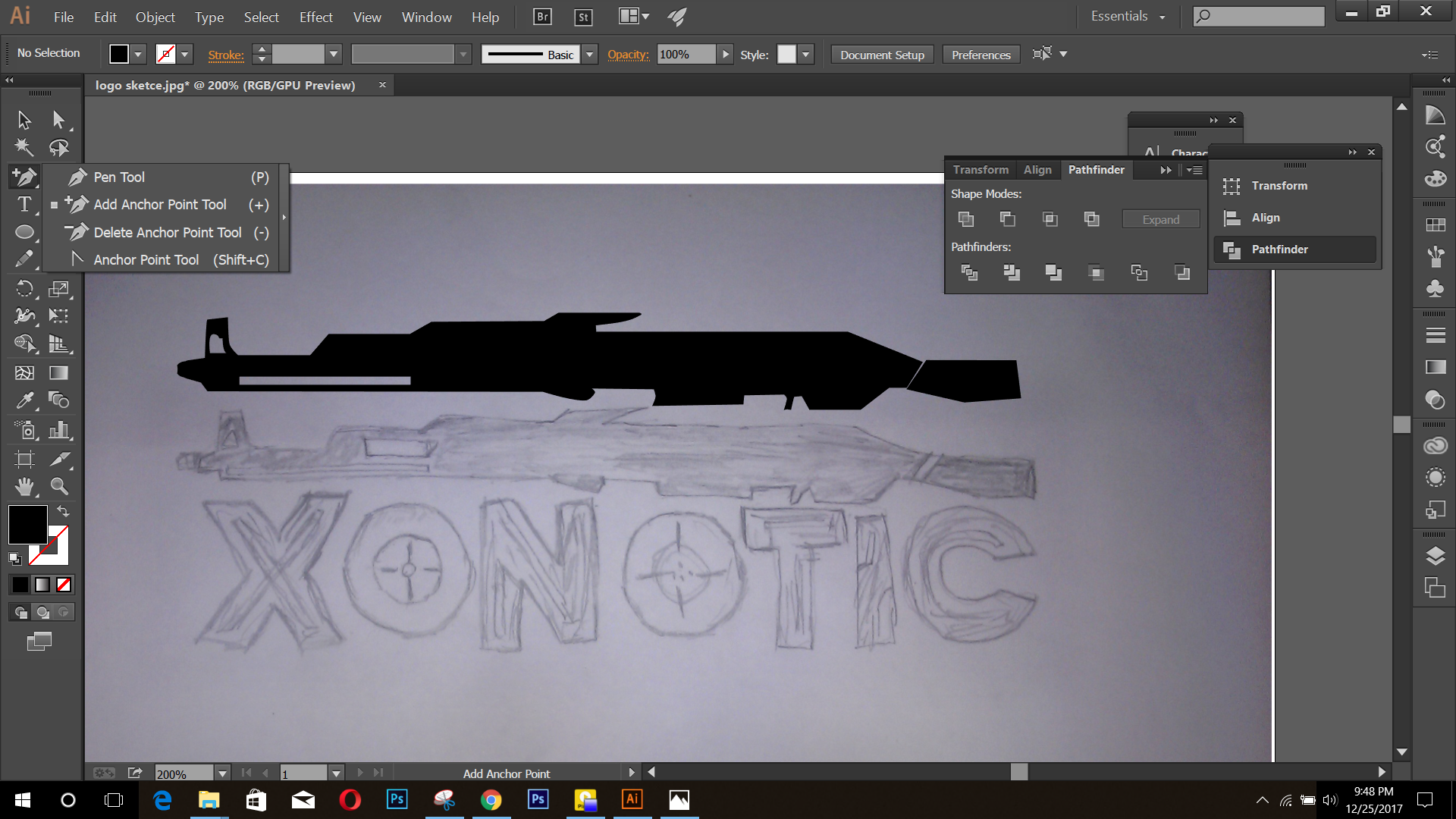1456x819 pixels.
Task: Enable Draw Inside mode
Action: click(64, 612)
